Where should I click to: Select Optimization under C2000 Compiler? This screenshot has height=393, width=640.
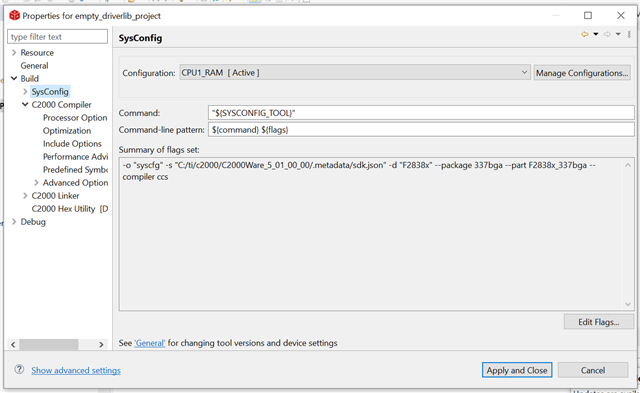pos(67,131)
